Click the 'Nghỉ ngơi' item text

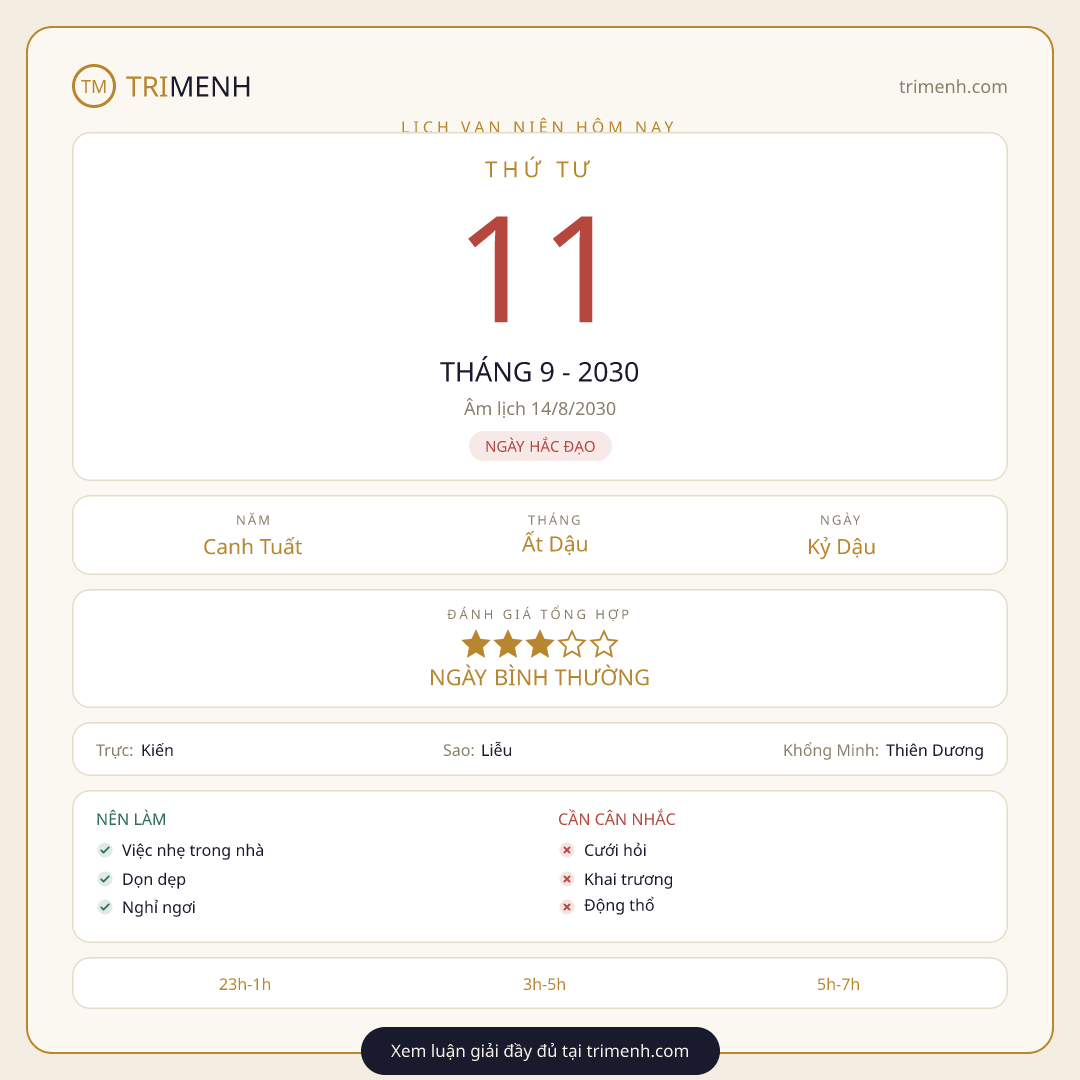tap(158, 908)
